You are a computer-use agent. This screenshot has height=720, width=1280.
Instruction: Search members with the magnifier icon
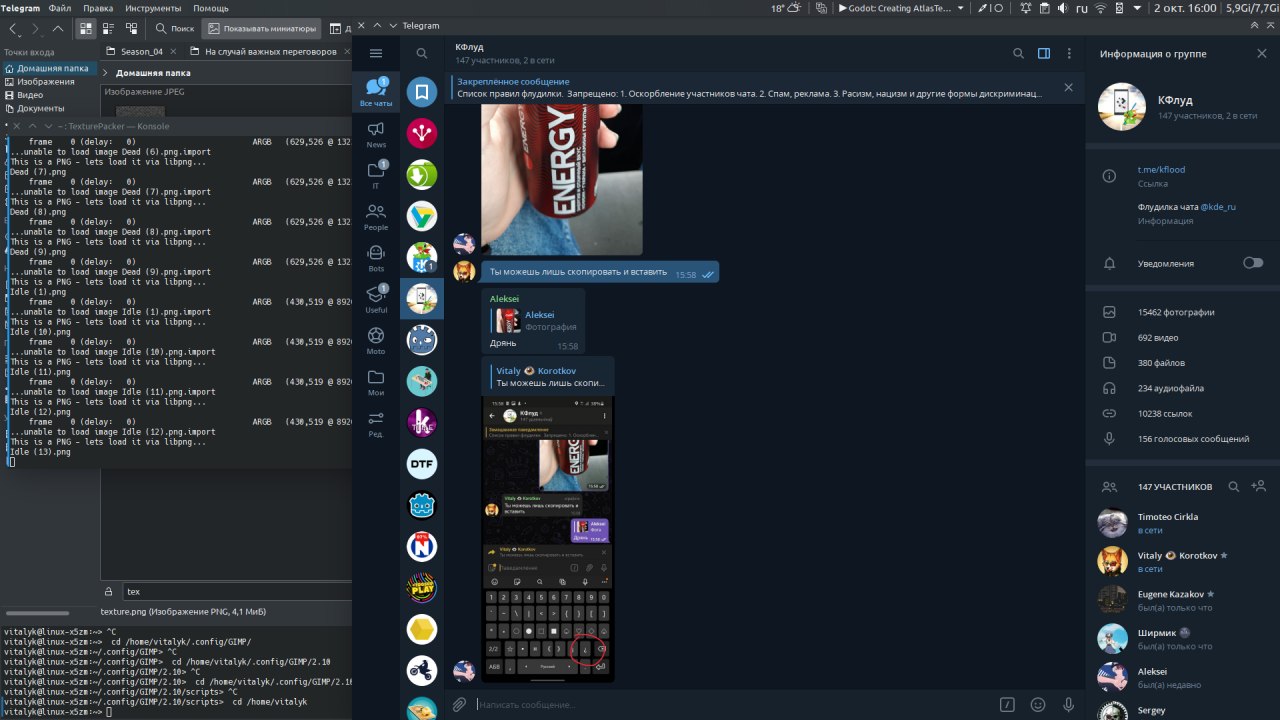click(x=1234, y=486)
